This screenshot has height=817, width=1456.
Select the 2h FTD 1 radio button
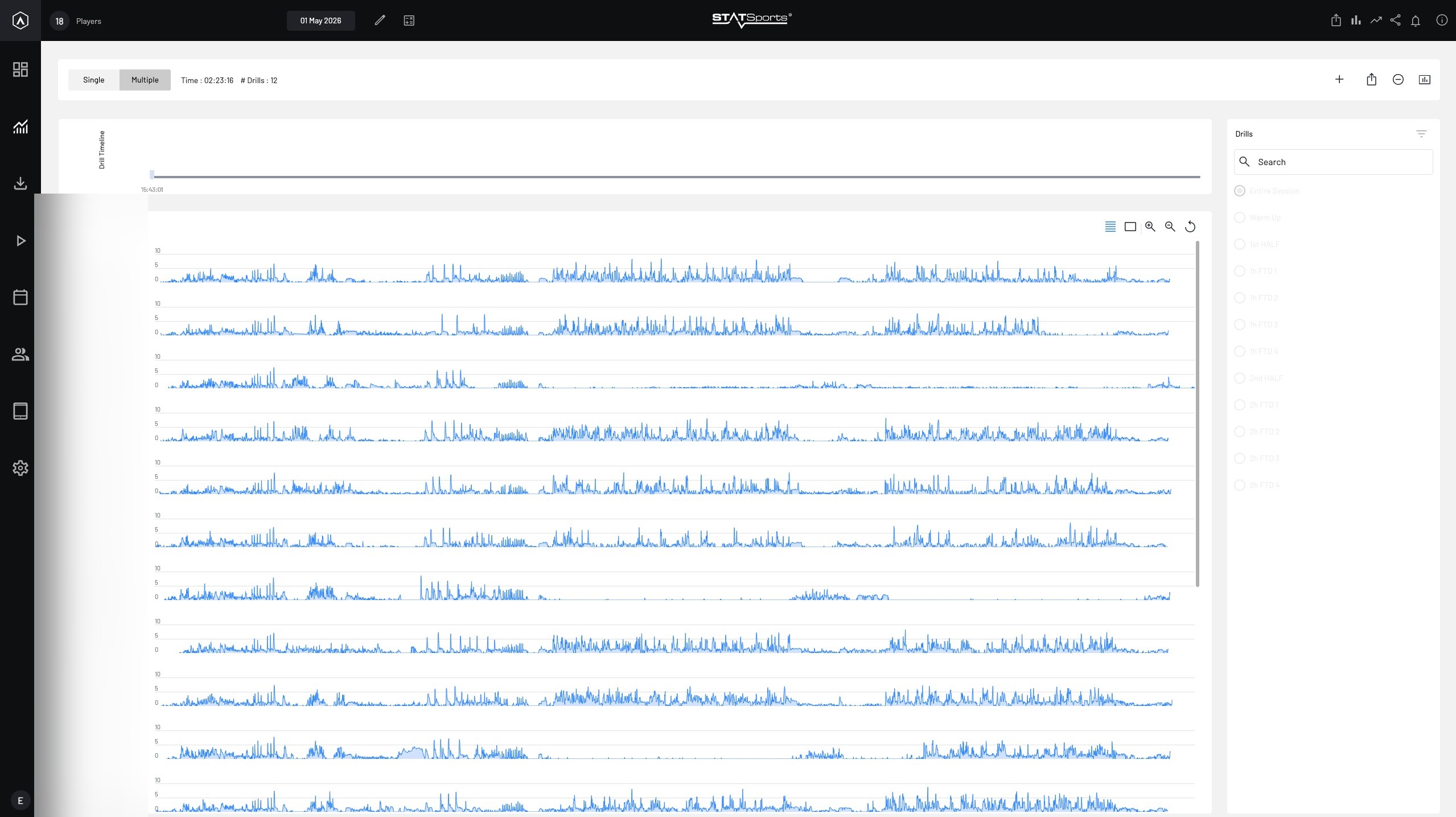1240,405
